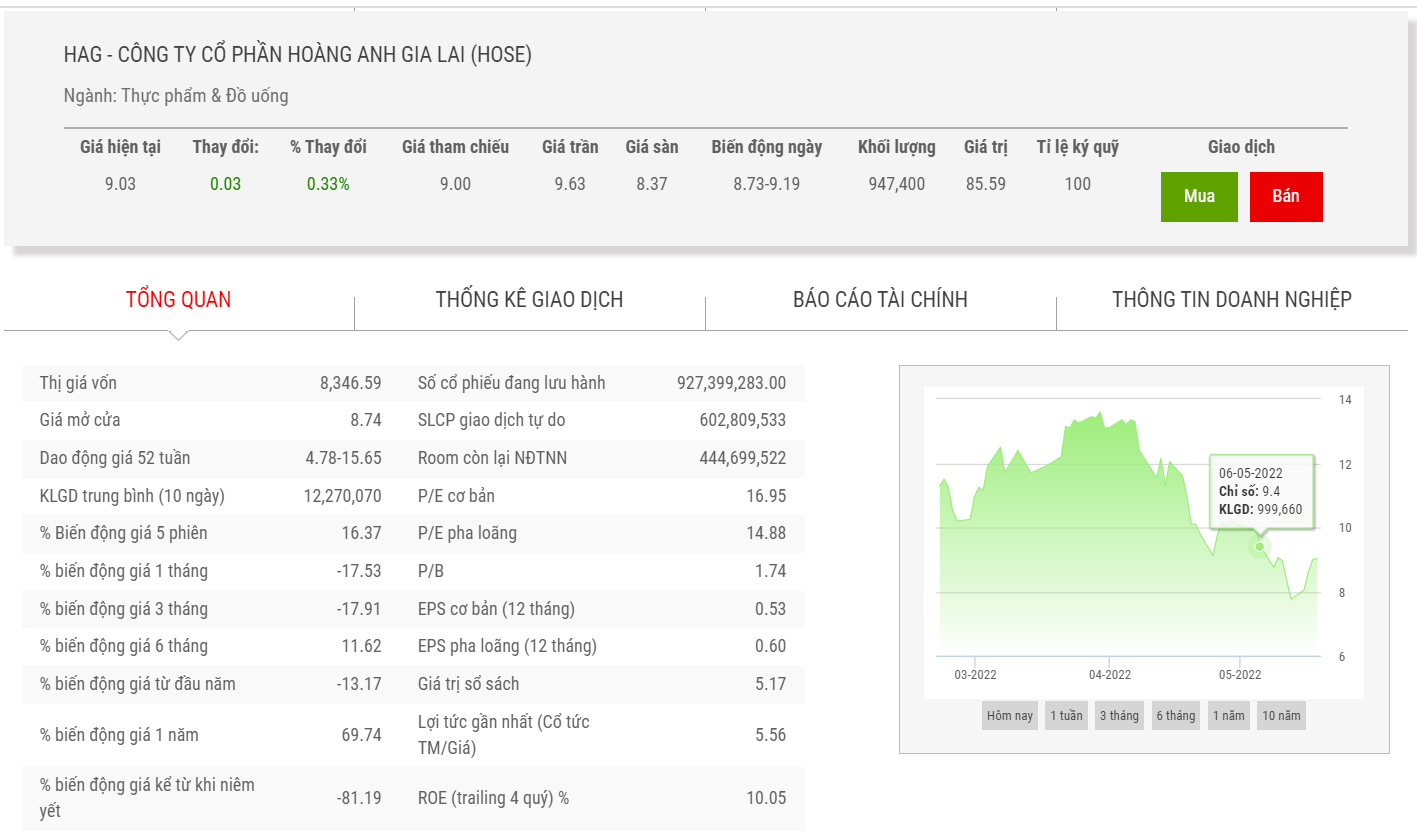Show the 1 năm price chart
Image resolution: width=1417 pixels, height=837 pixels.
tap(1228, 716)
